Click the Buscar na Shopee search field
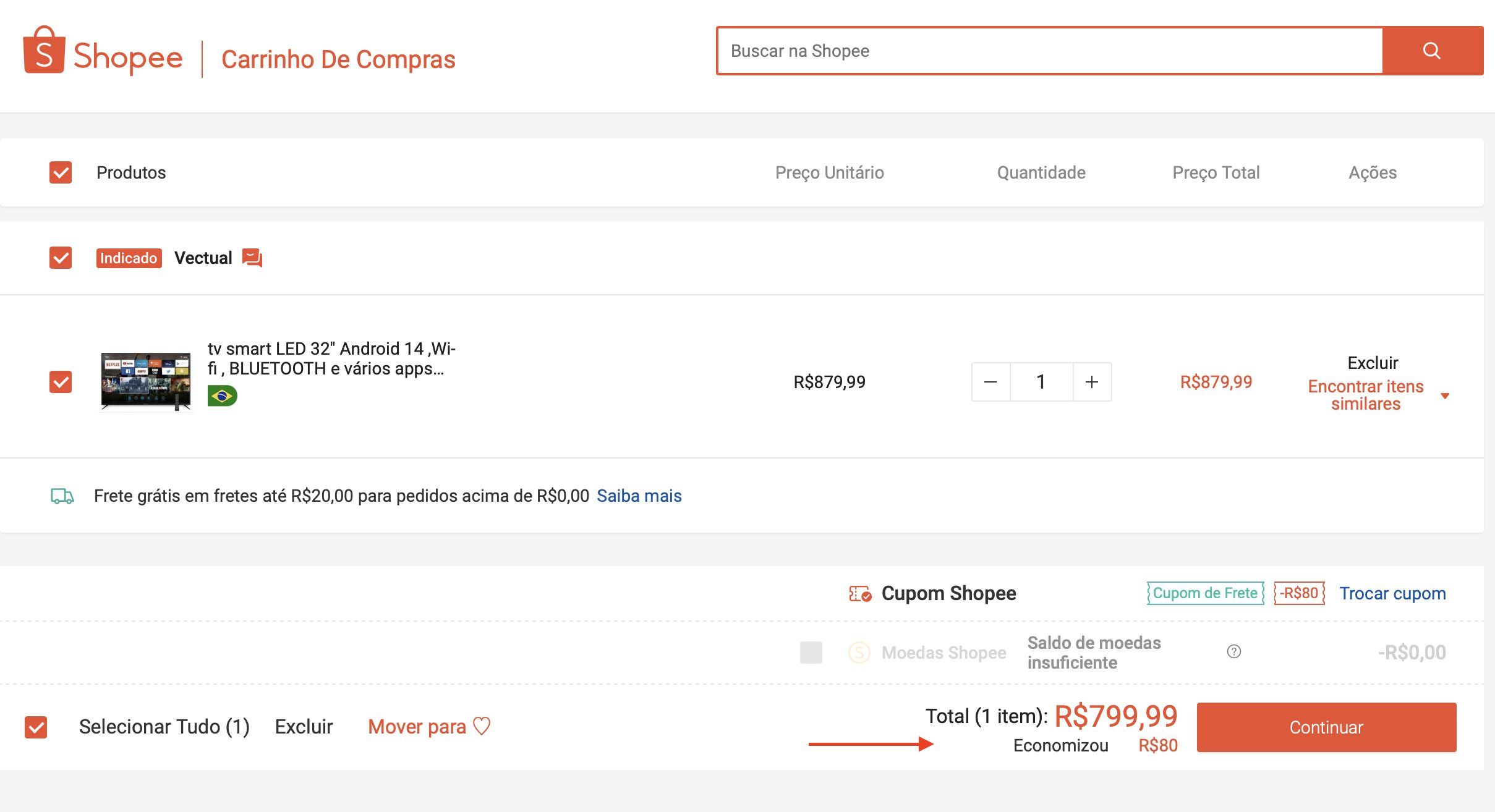 1049,51
